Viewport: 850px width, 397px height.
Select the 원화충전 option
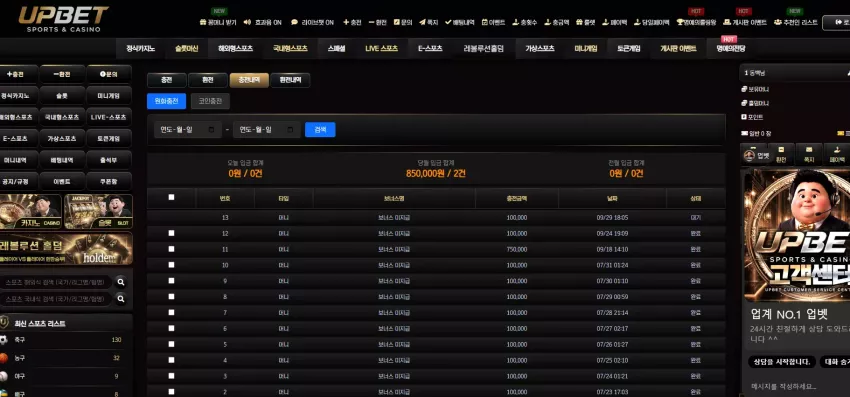pyautogui.click(x=166, y=101)
